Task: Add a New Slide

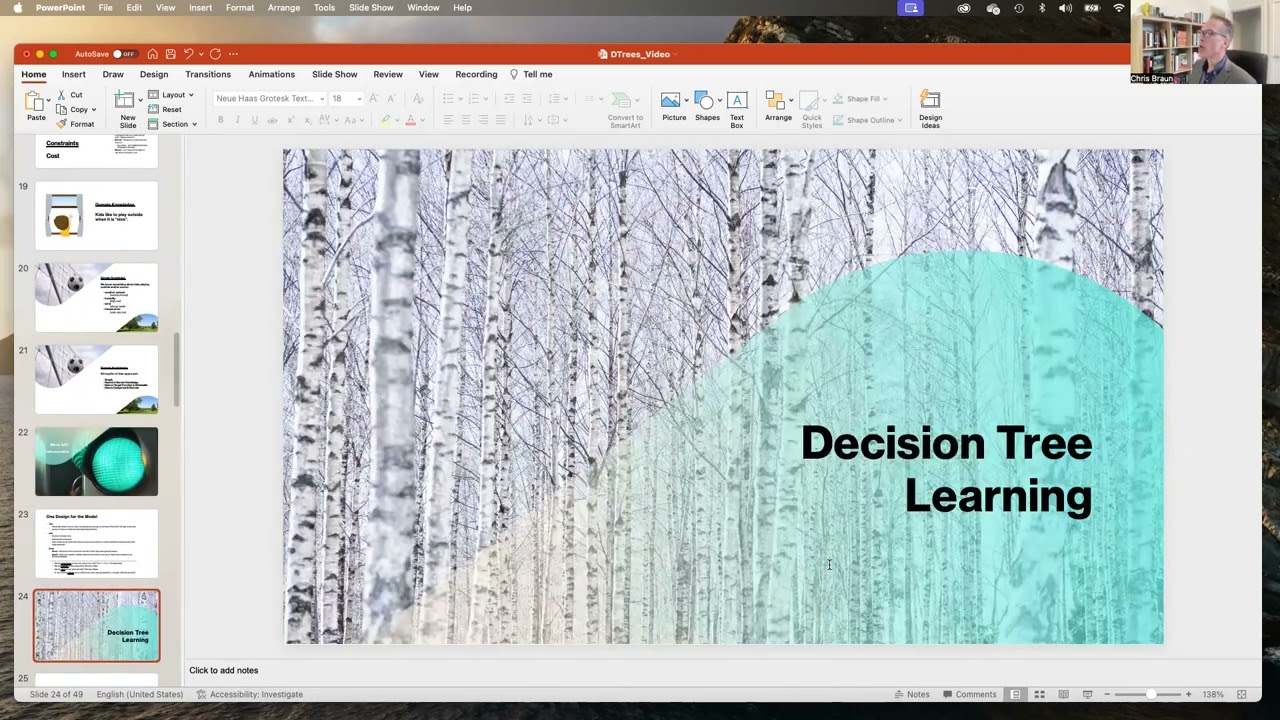Action: 127,107
